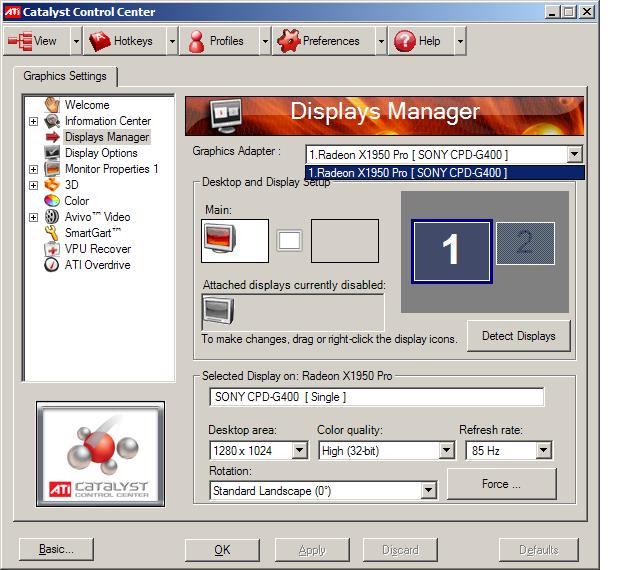Click the ATI logo in title bar
The height and width of the screenshot is (570, 640).
click(12, 12)
